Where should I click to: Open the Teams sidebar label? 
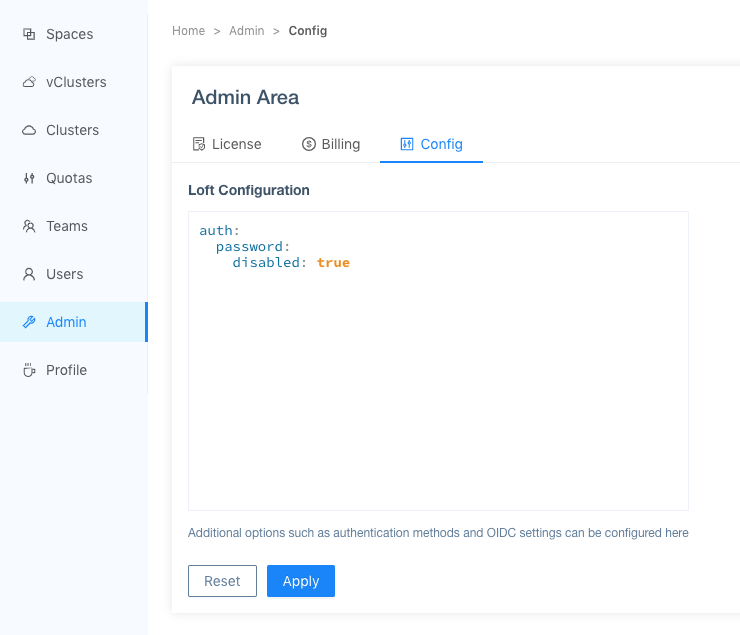67,226
